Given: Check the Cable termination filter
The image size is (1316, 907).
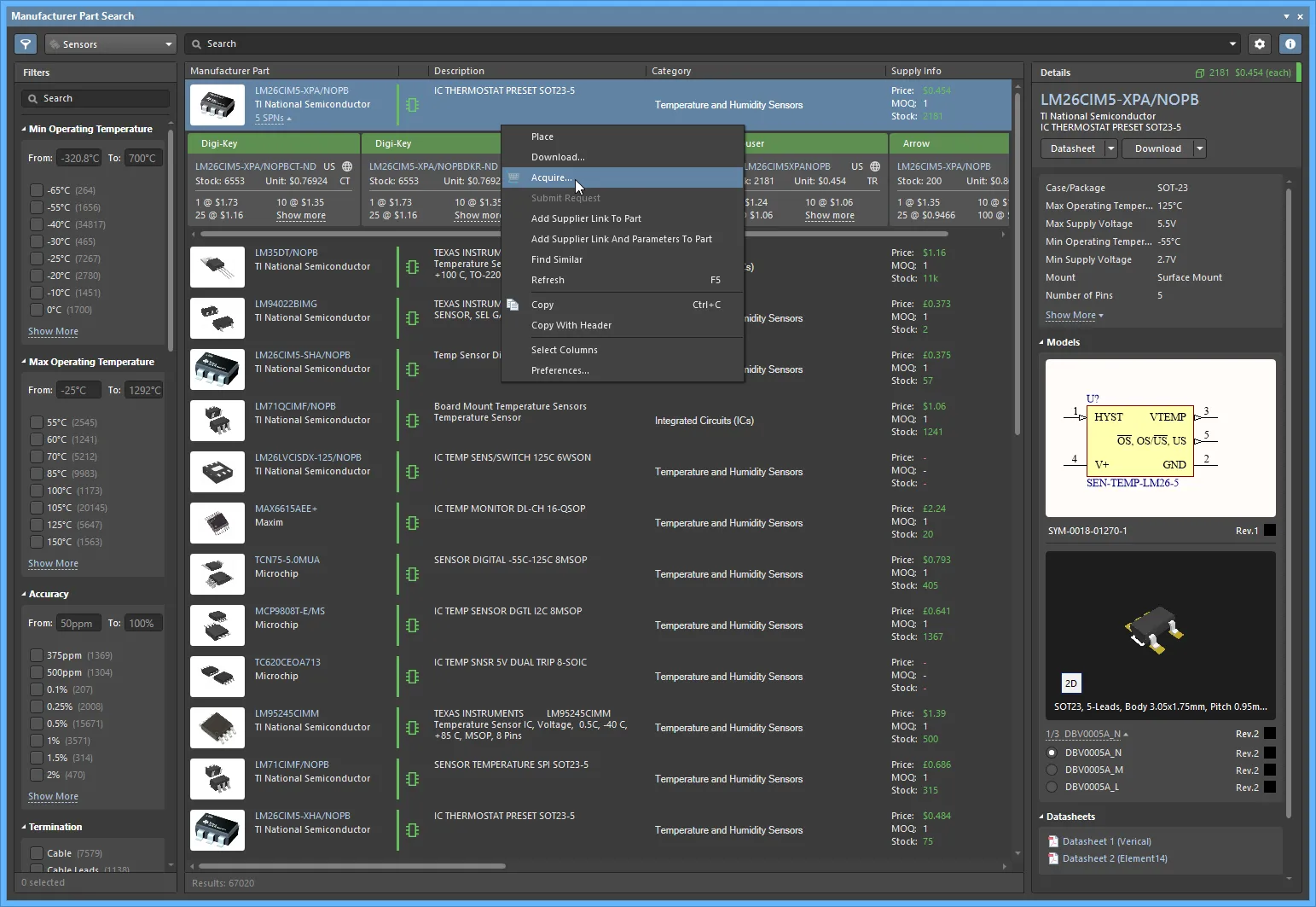Looking at the screenshot, I should (37, 853).
